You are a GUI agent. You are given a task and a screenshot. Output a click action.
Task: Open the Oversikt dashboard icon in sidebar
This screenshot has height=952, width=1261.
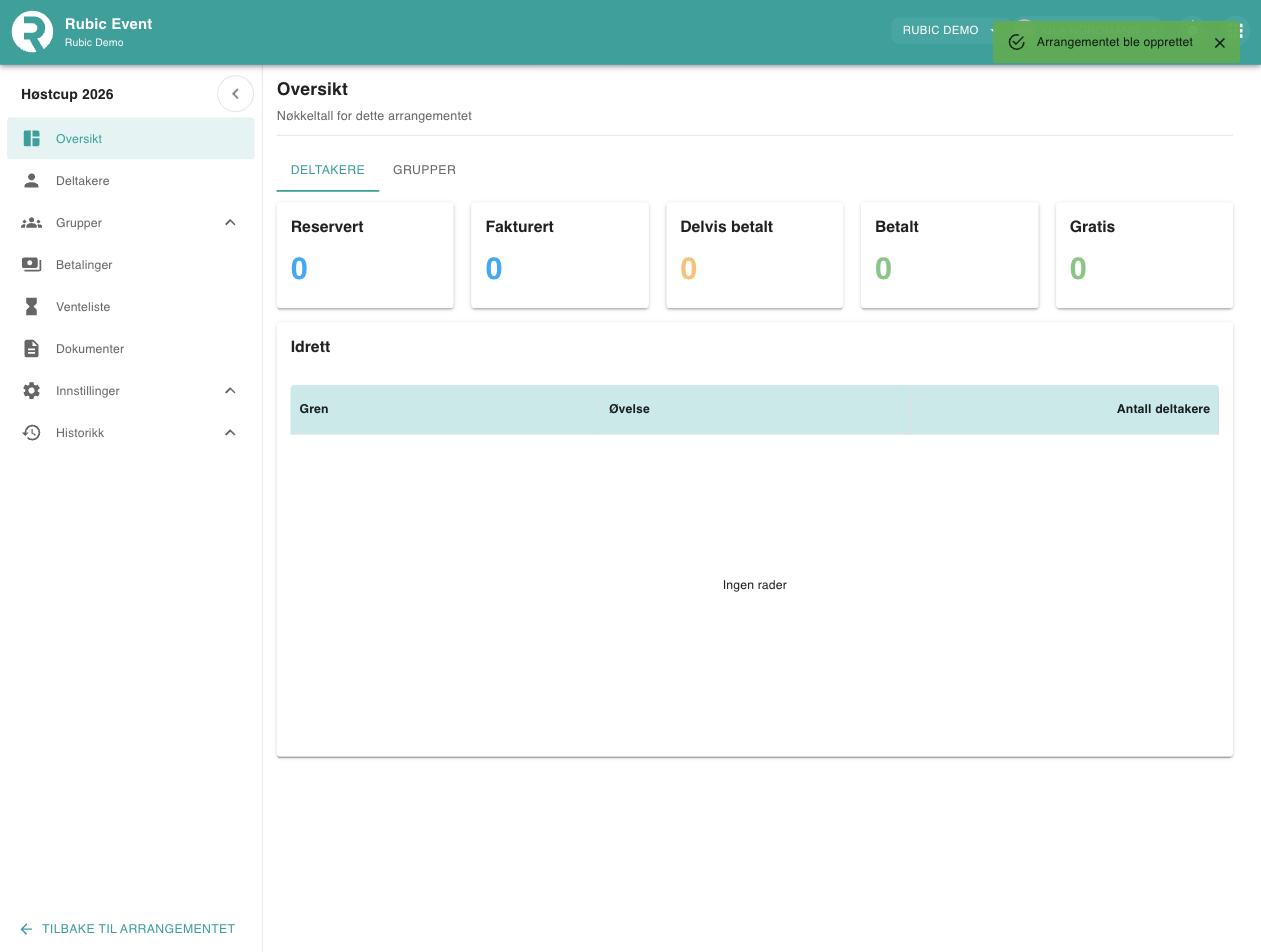click(x=32, y=139)
